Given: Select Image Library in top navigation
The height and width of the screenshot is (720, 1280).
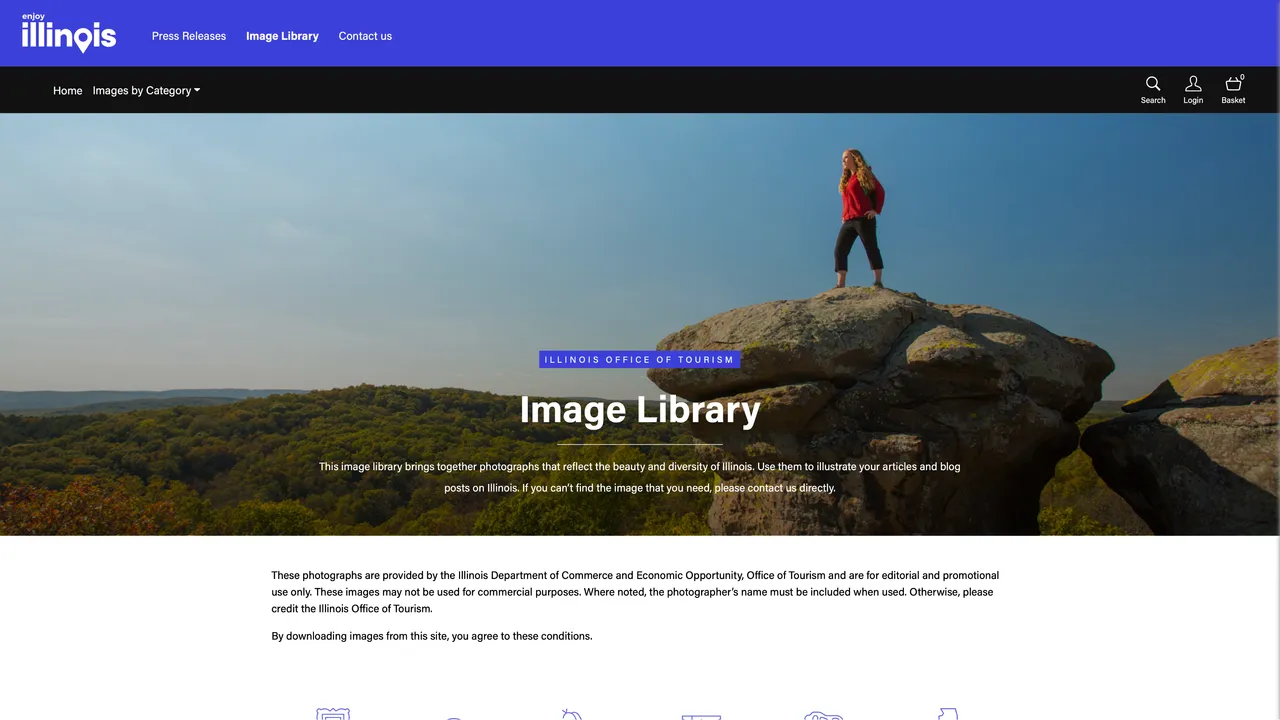Looking at the screenshot, I should point(282,36).
